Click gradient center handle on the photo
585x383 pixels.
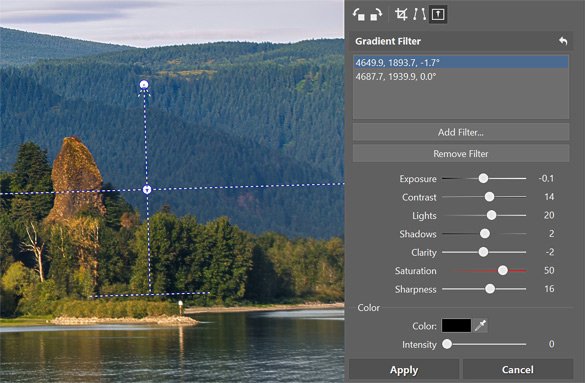pos(147,189)
